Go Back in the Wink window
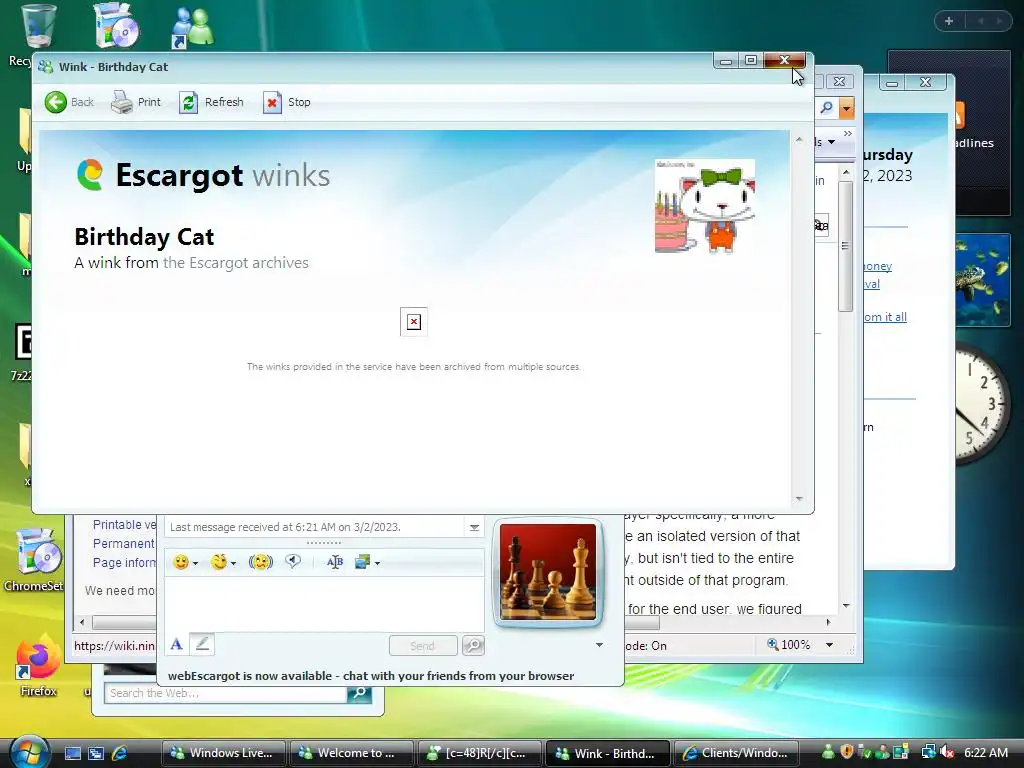The image size is (1024, 768). pyautogui.click(x=69, y=102)
